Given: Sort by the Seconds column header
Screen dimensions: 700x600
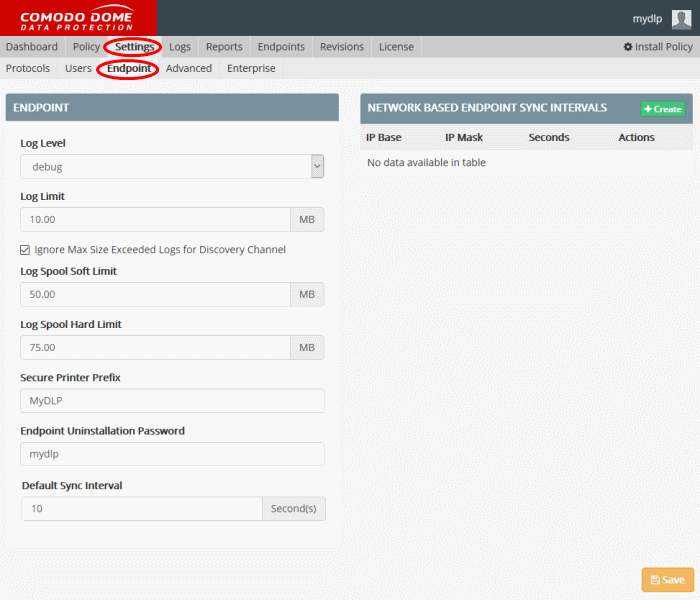Looking at the screenshot, I should pos(549,138).
